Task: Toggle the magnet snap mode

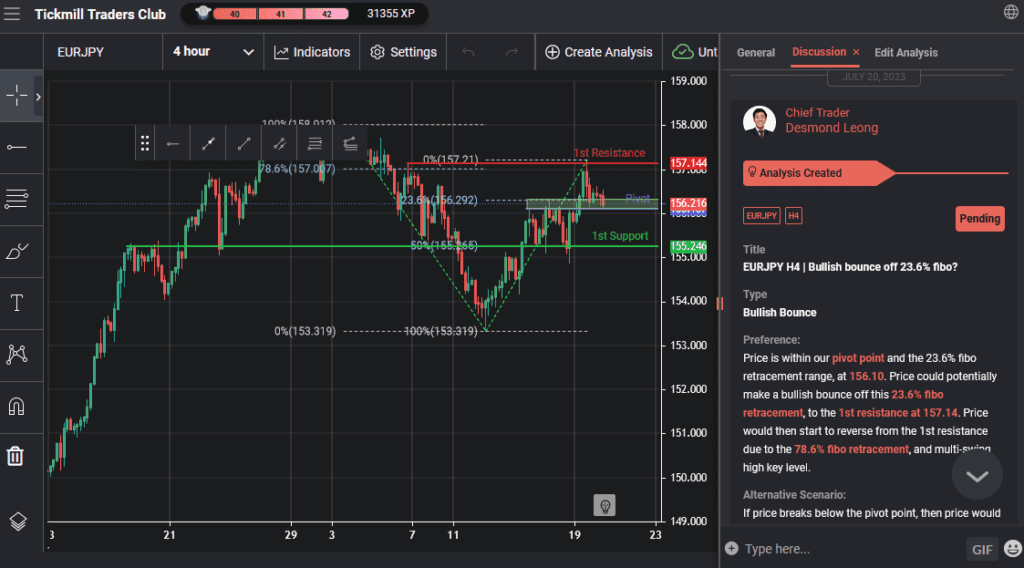Action: 16,406
